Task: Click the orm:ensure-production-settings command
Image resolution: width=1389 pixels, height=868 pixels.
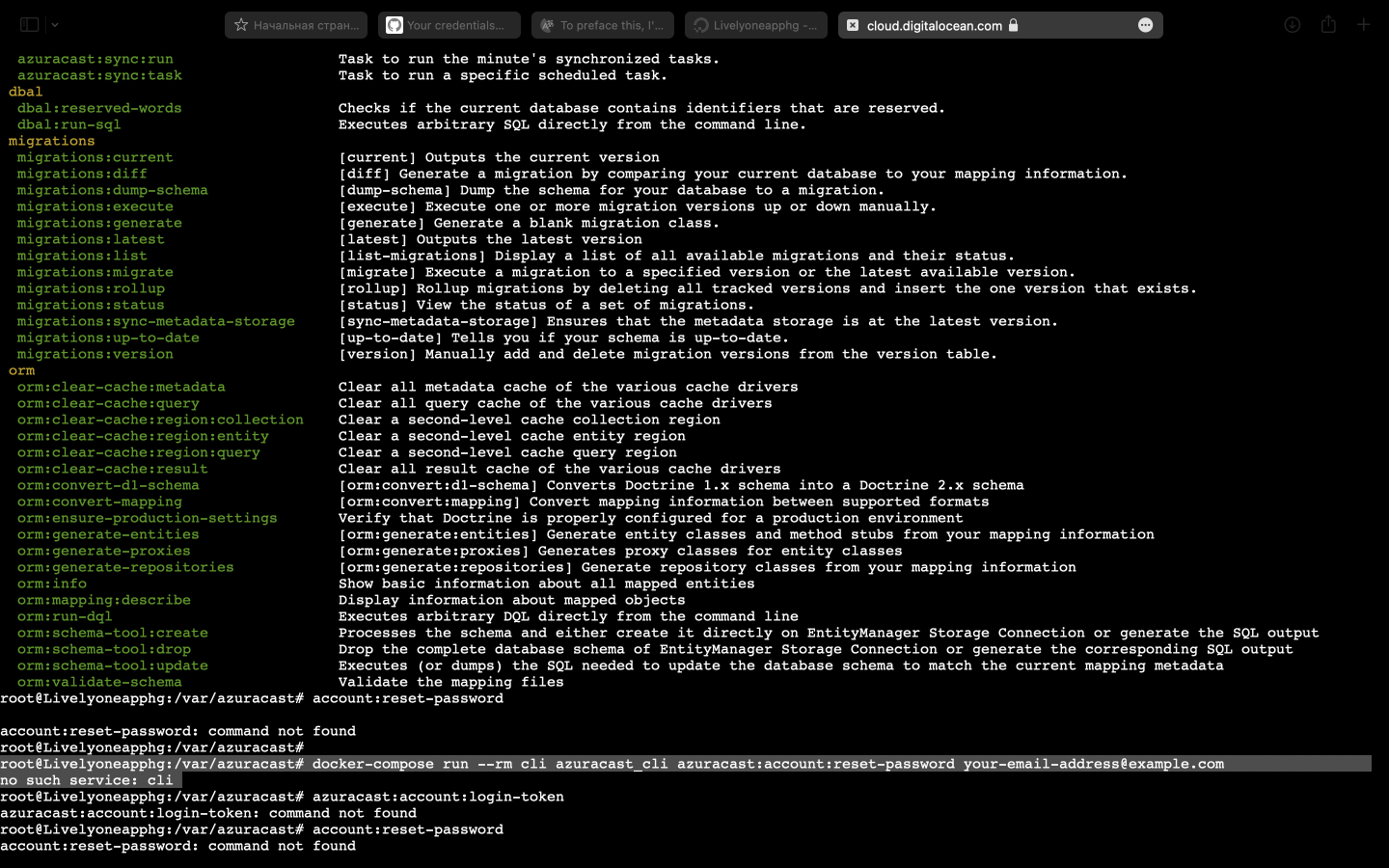Action: tap(148, 518)
